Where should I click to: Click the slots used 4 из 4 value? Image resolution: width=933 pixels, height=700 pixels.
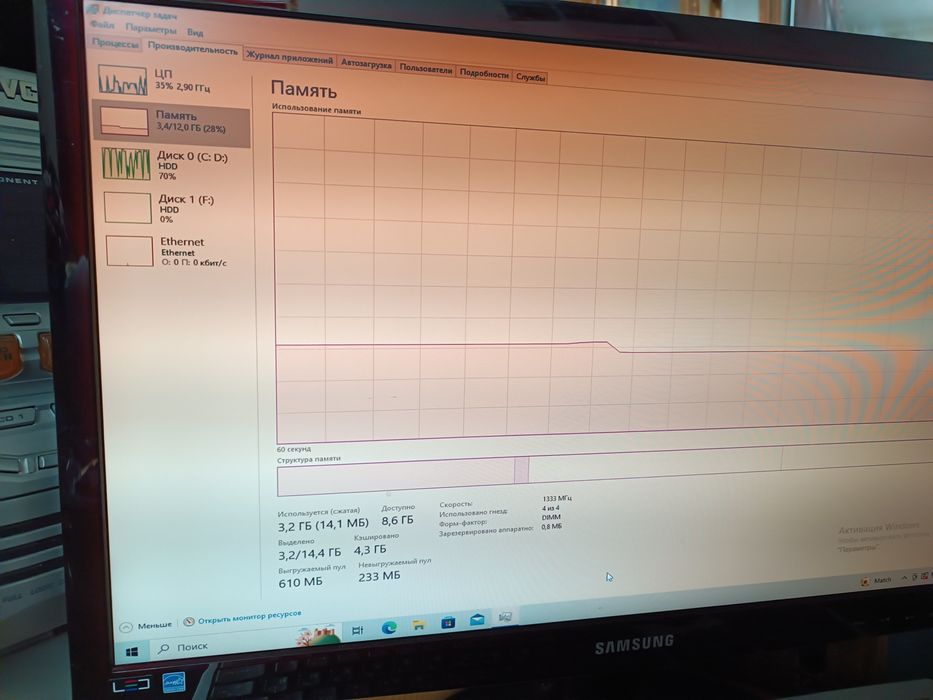point(551,508)
